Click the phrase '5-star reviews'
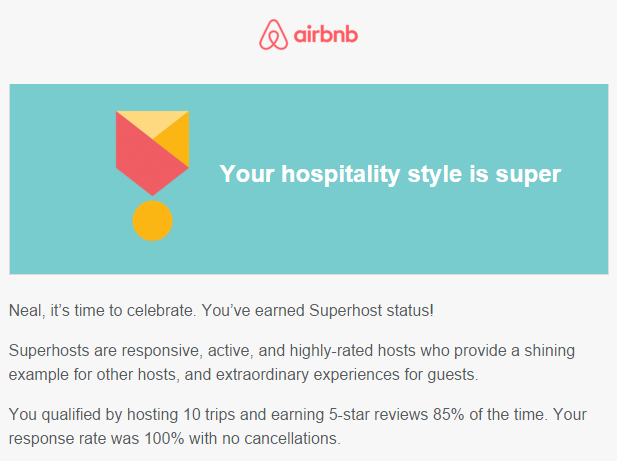617x461 pixels. click(x=378, y=415)
